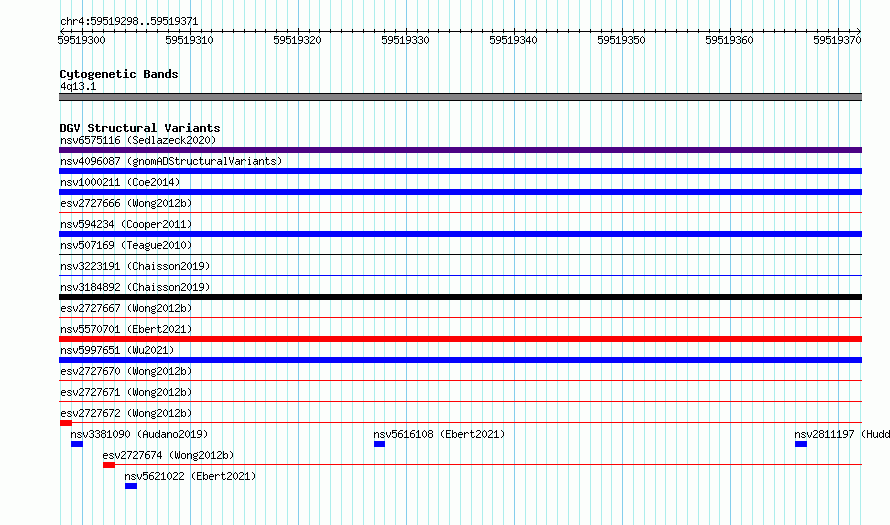The image size is (890, 525).
Task: Open variant nsv1000211 (Coe2014) label
Action: point(120,182)
